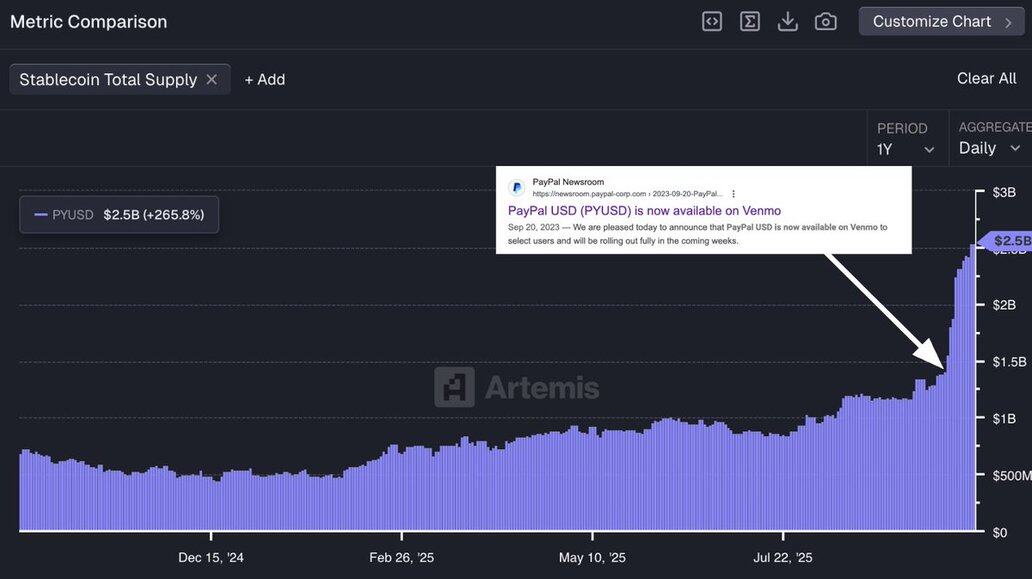
Task: Click the sigma summation icon
Action: (x=750, y=21)
